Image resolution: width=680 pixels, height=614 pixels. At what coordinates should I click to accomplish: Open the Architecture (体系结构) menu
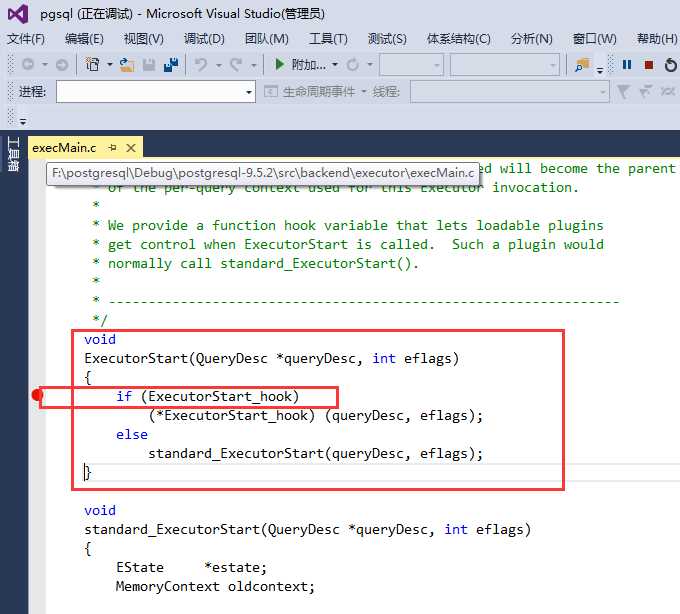tap(459, 39)
